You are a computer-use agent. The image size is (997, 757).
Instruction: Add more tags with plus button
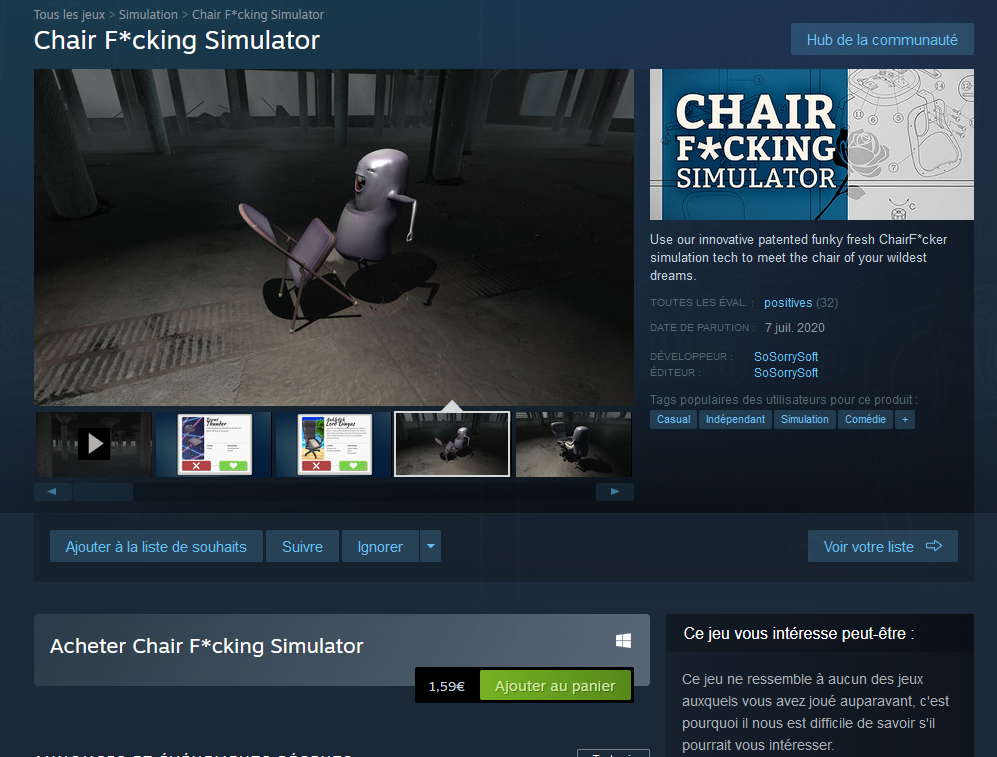[x=905, y=419]
